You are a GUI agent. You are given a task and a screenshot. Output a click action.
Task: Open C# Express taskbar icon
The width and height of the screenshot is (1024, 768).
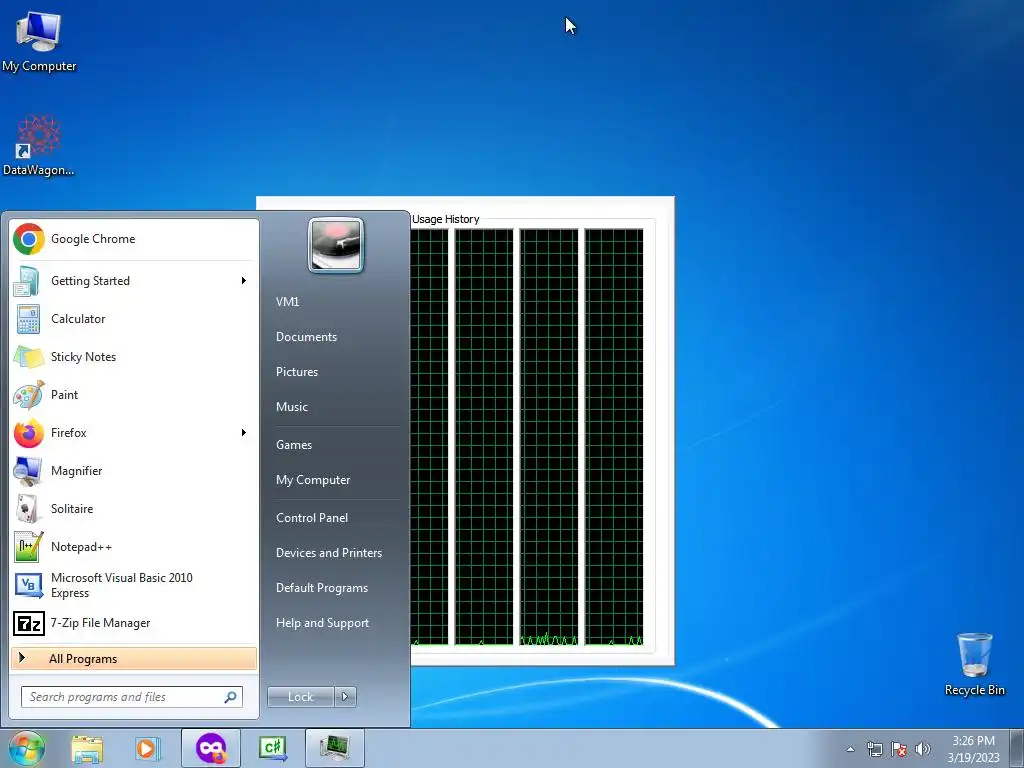tap(273, 748)
